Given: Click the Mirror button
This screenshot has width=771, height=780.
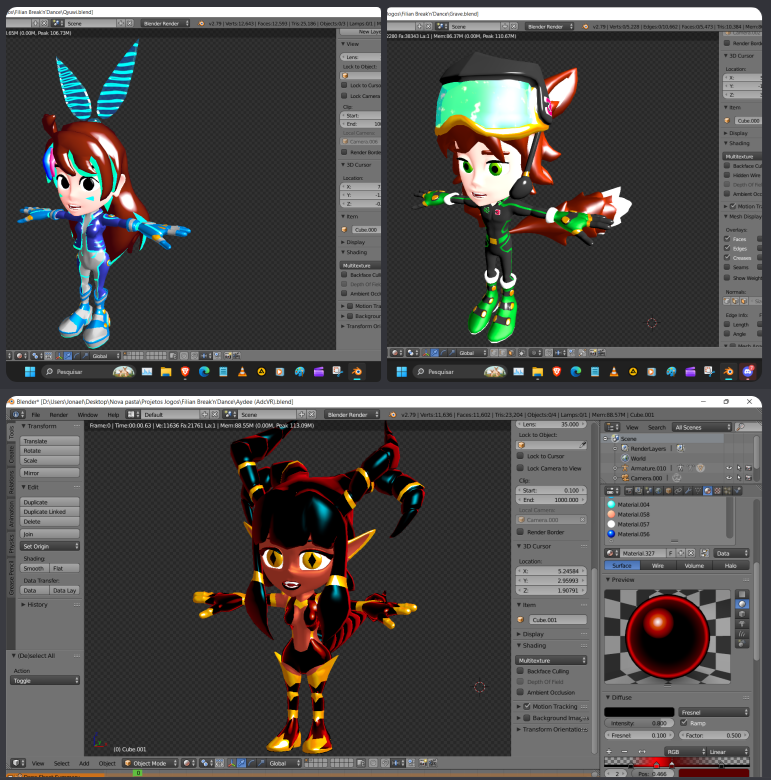Looking at the screenshot, I should (50, 473).
